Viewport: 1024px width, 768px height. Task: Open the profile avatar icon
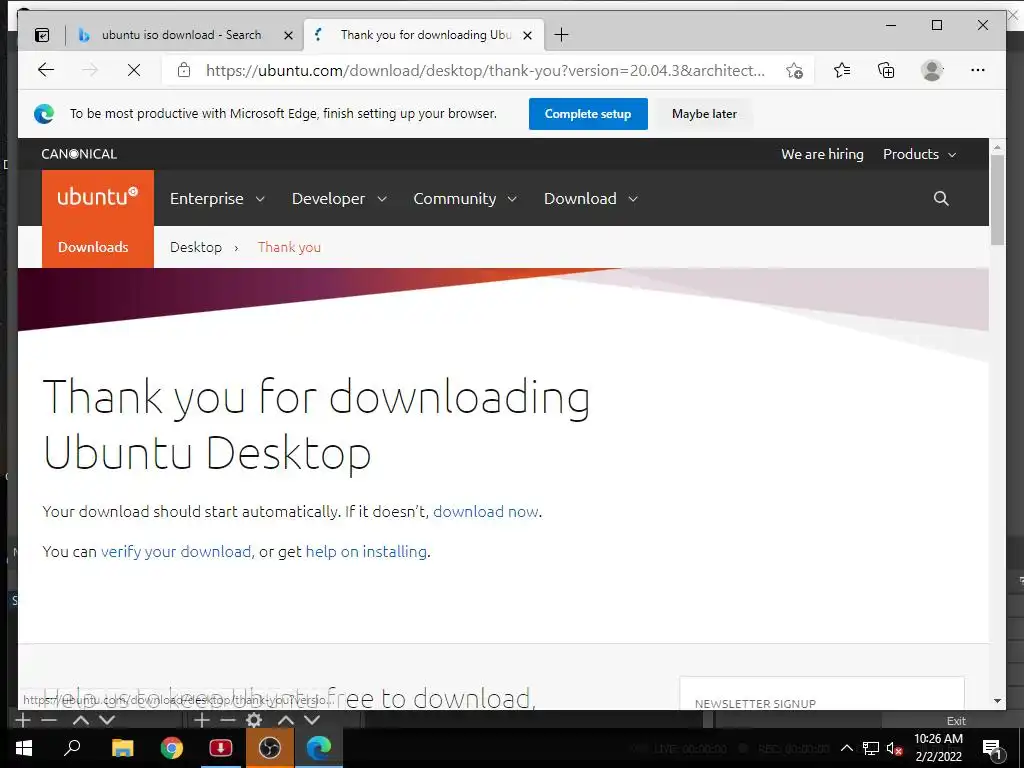point(932,70)
